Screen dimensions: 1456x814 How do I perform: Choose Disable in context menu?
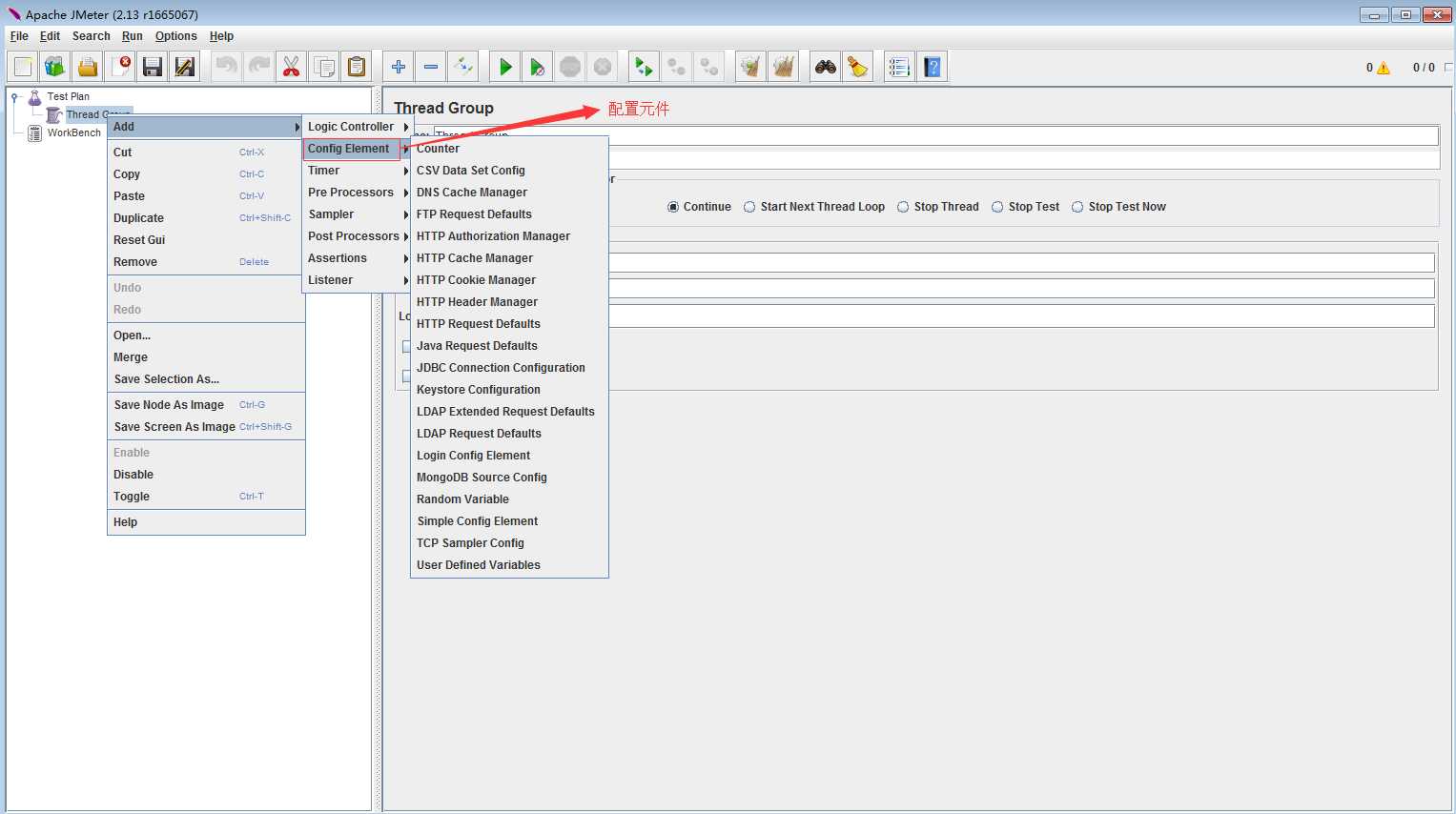coord(206,475)
